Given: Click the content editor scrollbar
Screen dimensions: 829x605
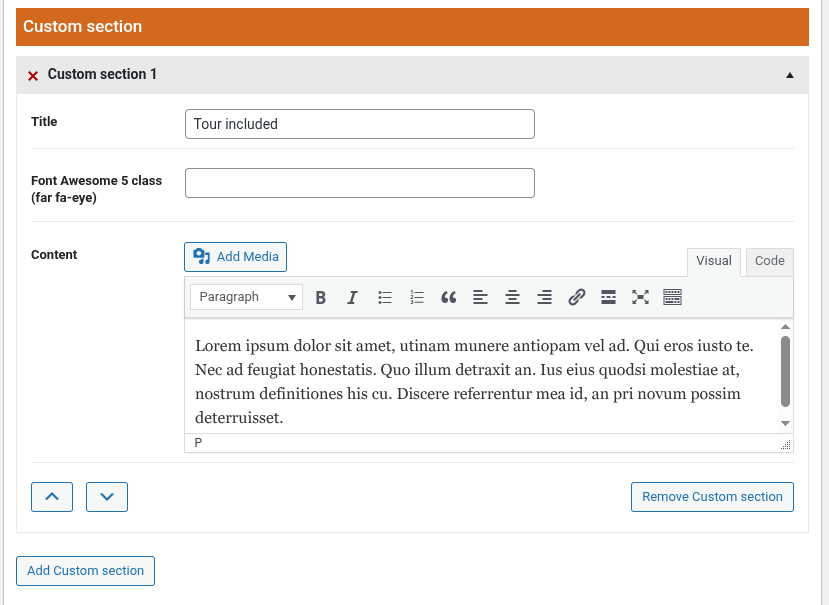Looking at the screenshot, I should point(785,371).
